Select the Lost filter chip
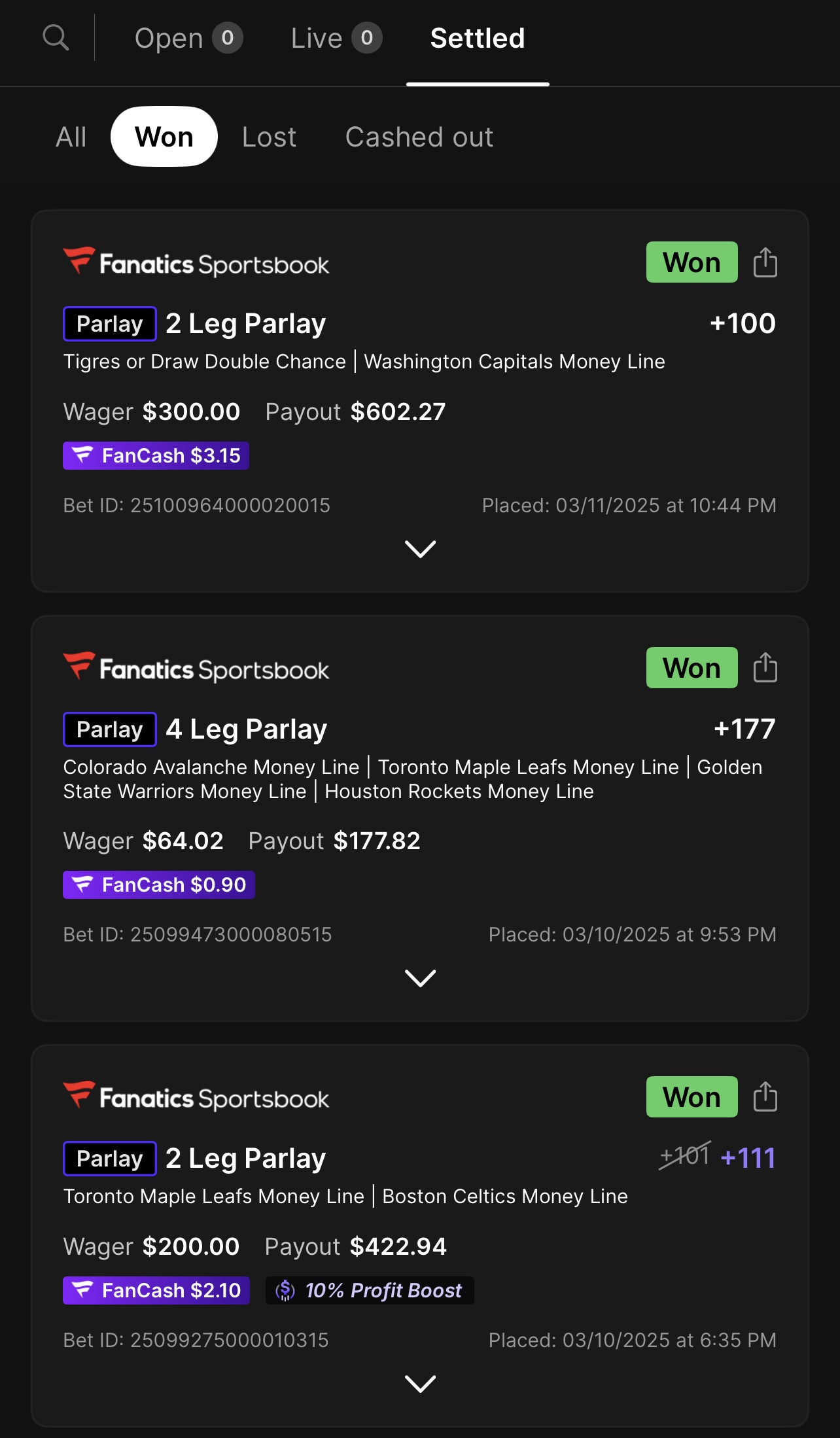 (269, 137)
